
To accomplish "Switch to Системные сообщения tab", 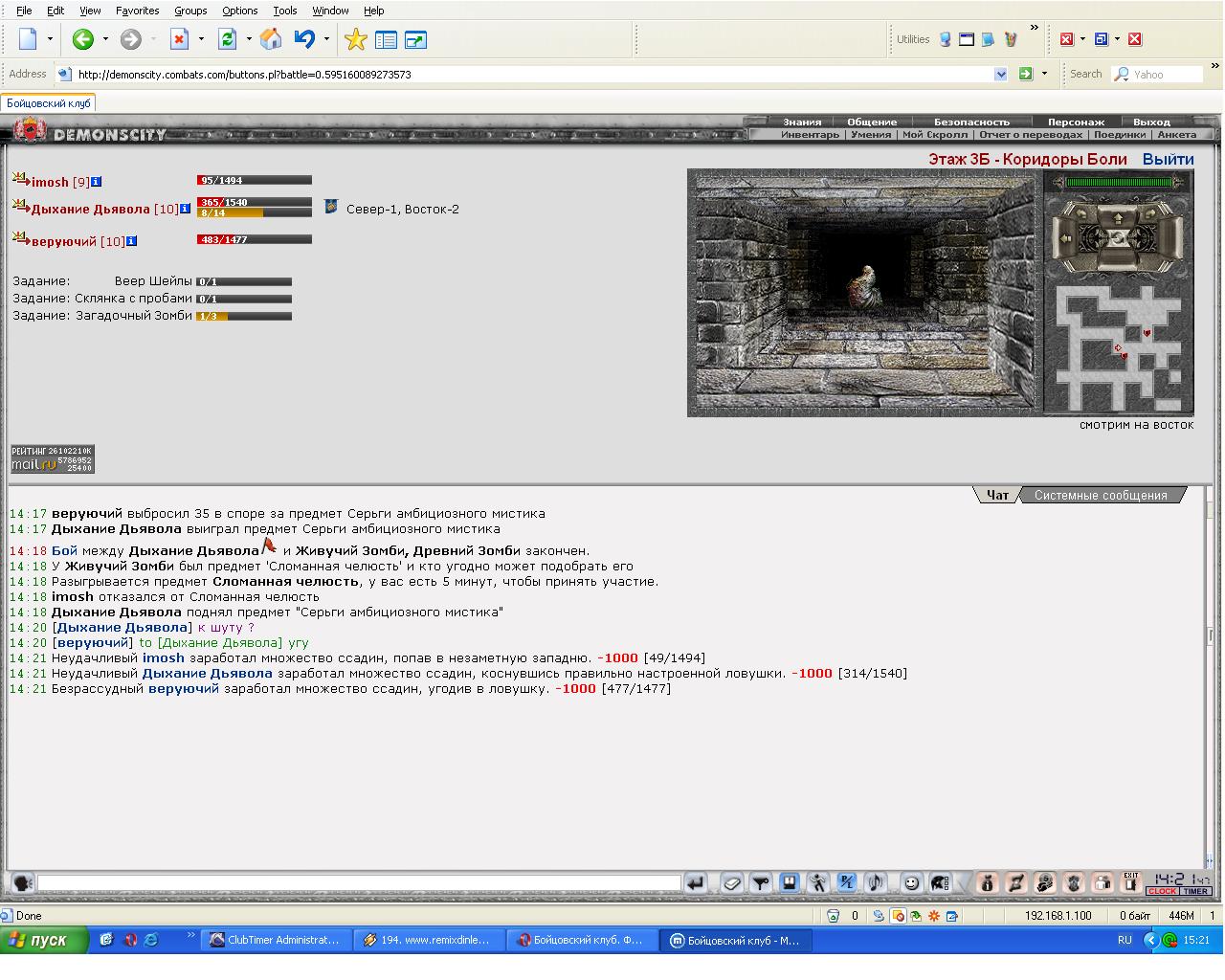I will (x=1101, y=495).
